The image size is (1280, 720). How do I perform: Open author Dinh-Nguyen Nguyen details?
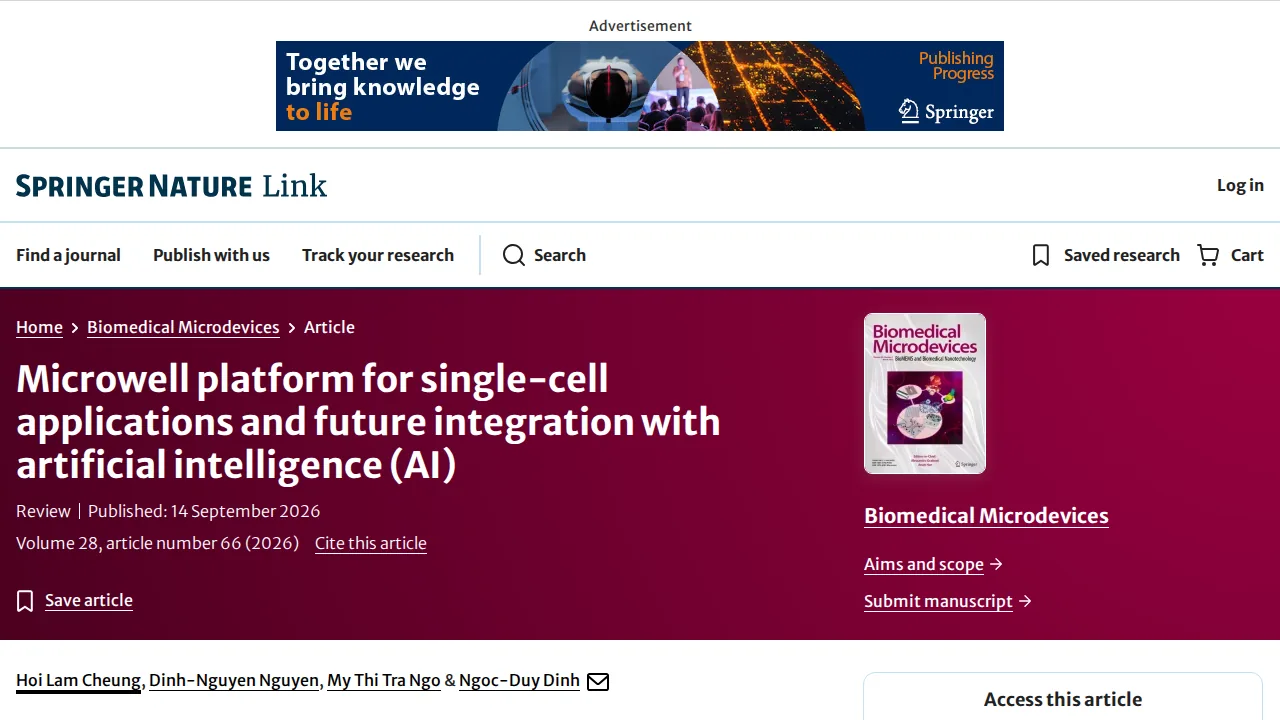pos(234,680)
